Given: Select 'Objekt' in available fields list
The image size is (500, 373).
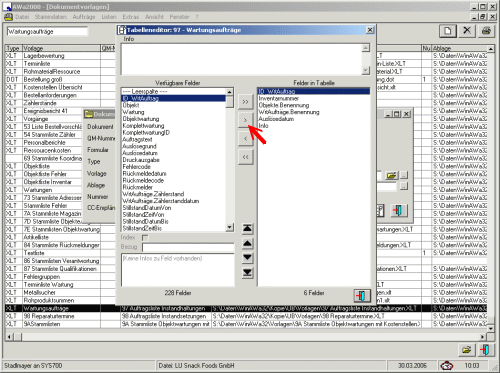Looking at the screenshot, I should point(173,105).
